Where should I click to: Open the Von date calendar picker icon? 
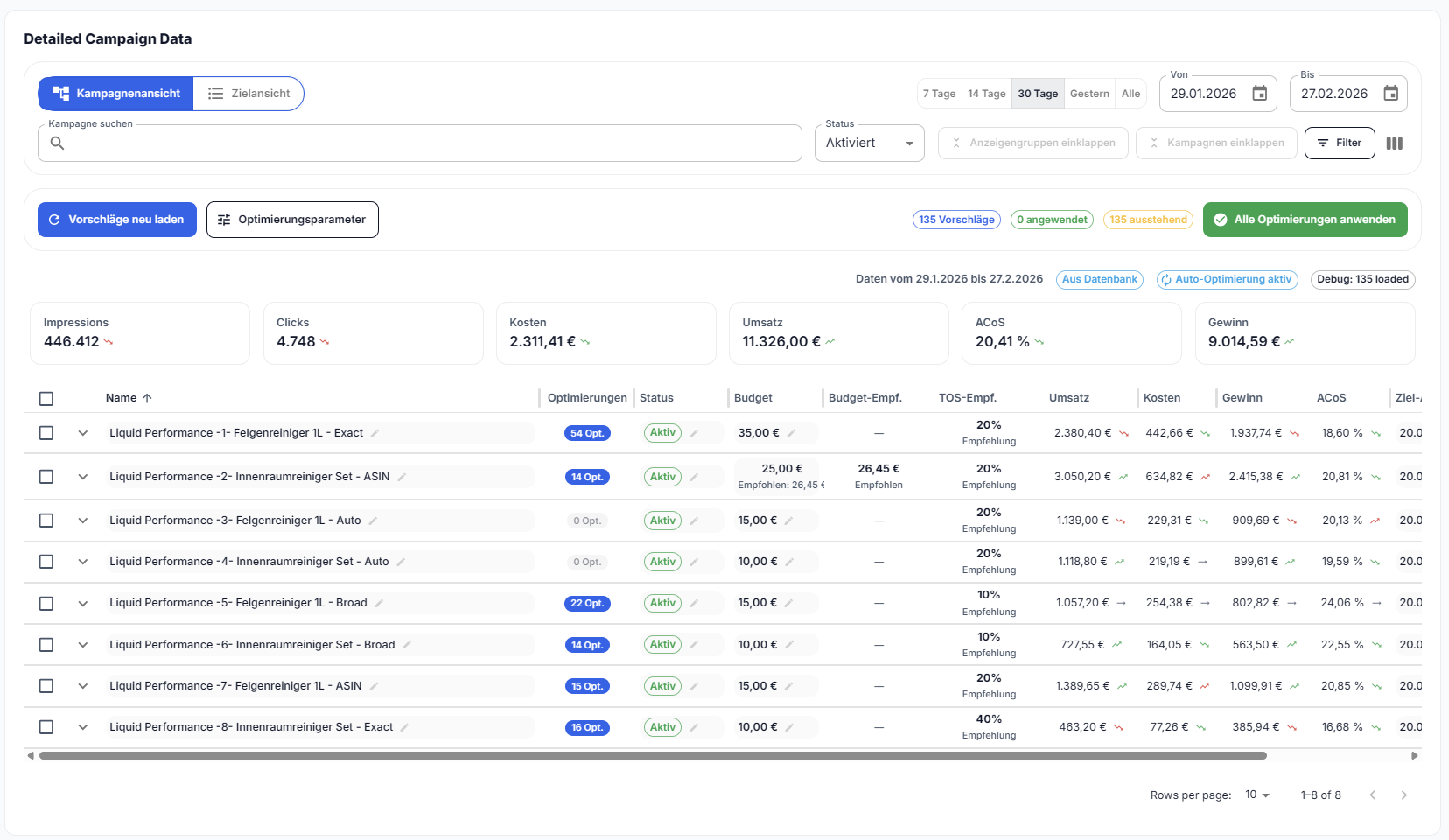(x=1259, y=94)
